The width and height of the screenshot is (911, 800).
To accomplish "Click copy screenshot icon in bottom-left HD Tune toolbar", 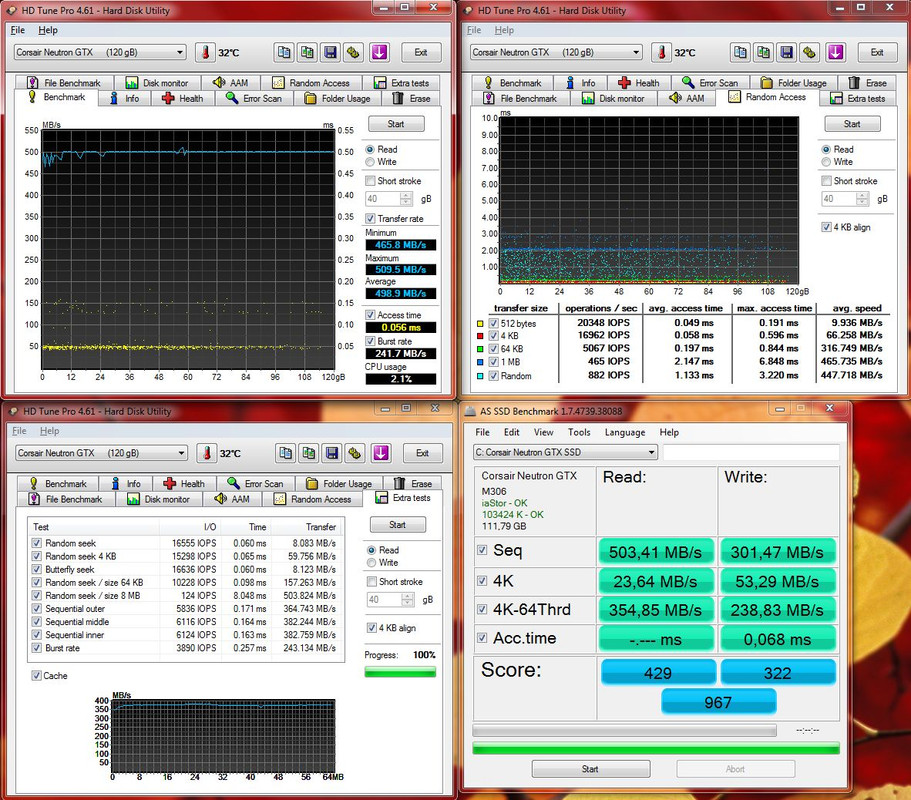I will point(309,453).
